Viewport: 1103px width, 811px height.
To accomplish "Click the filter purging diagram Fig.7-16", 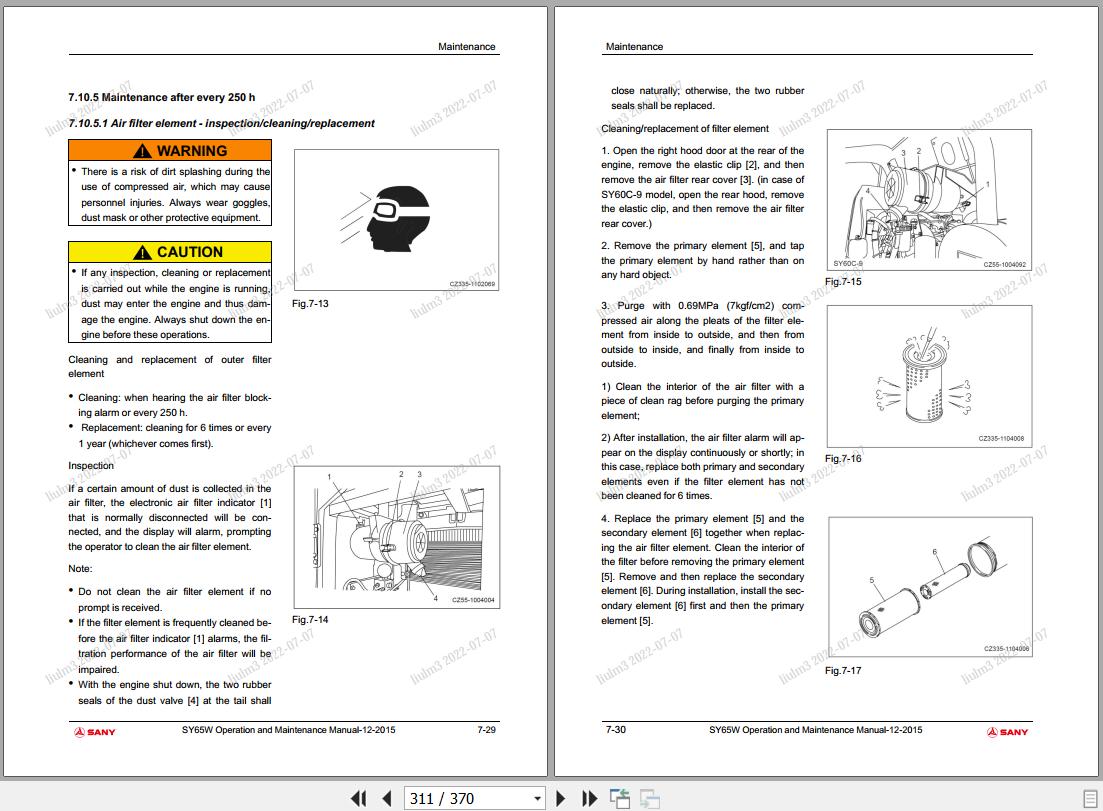I will 929,376.
